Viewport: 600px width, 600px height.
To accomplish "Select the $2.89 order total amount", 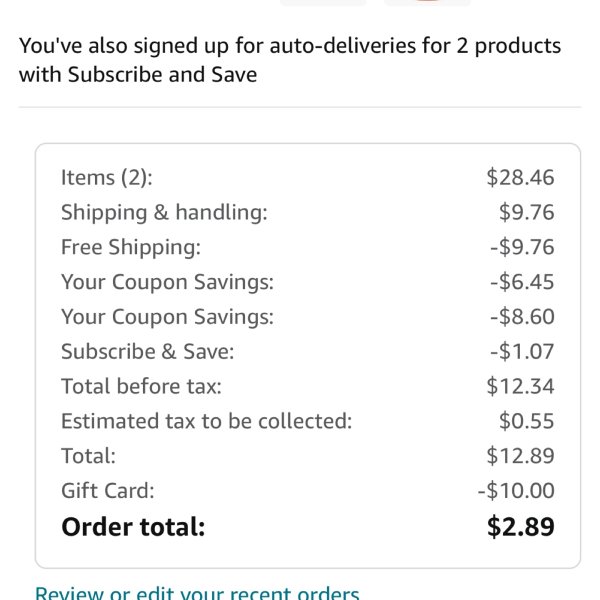I will point(520,527).
